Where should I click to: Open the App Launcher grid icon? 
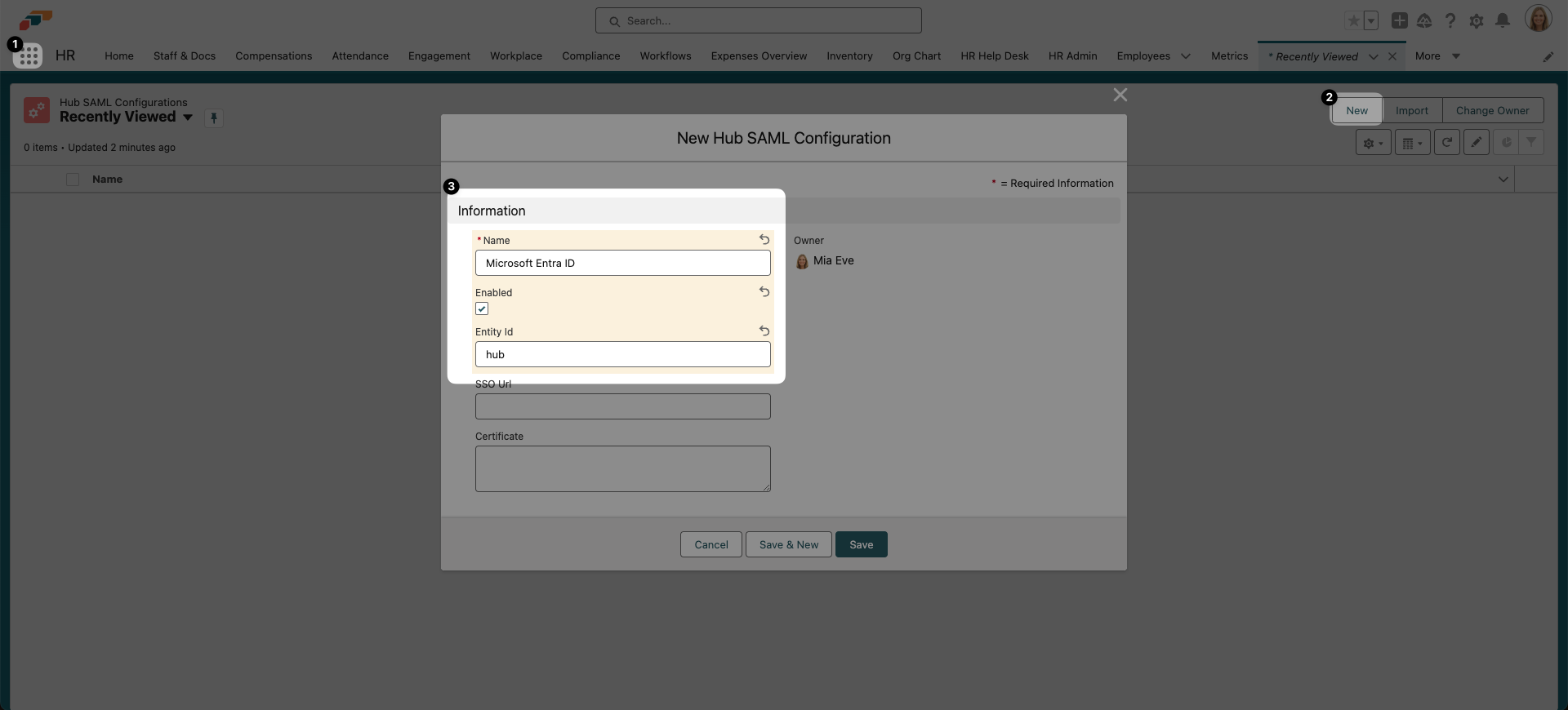coord(28,55)
